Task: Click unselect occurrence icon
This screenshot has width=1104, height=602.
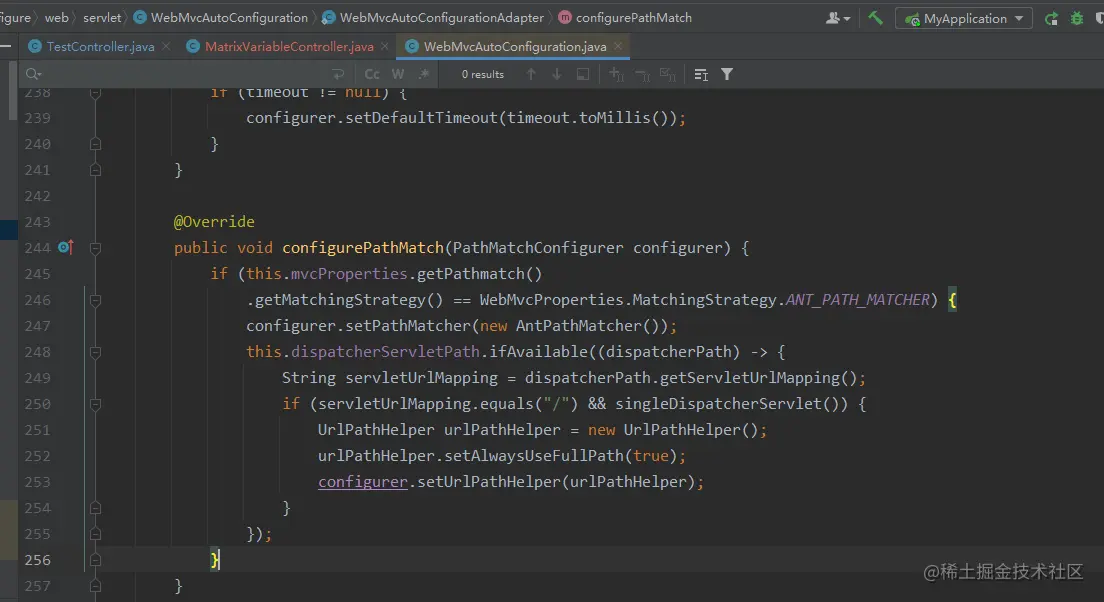Action: tap(642, 74)
